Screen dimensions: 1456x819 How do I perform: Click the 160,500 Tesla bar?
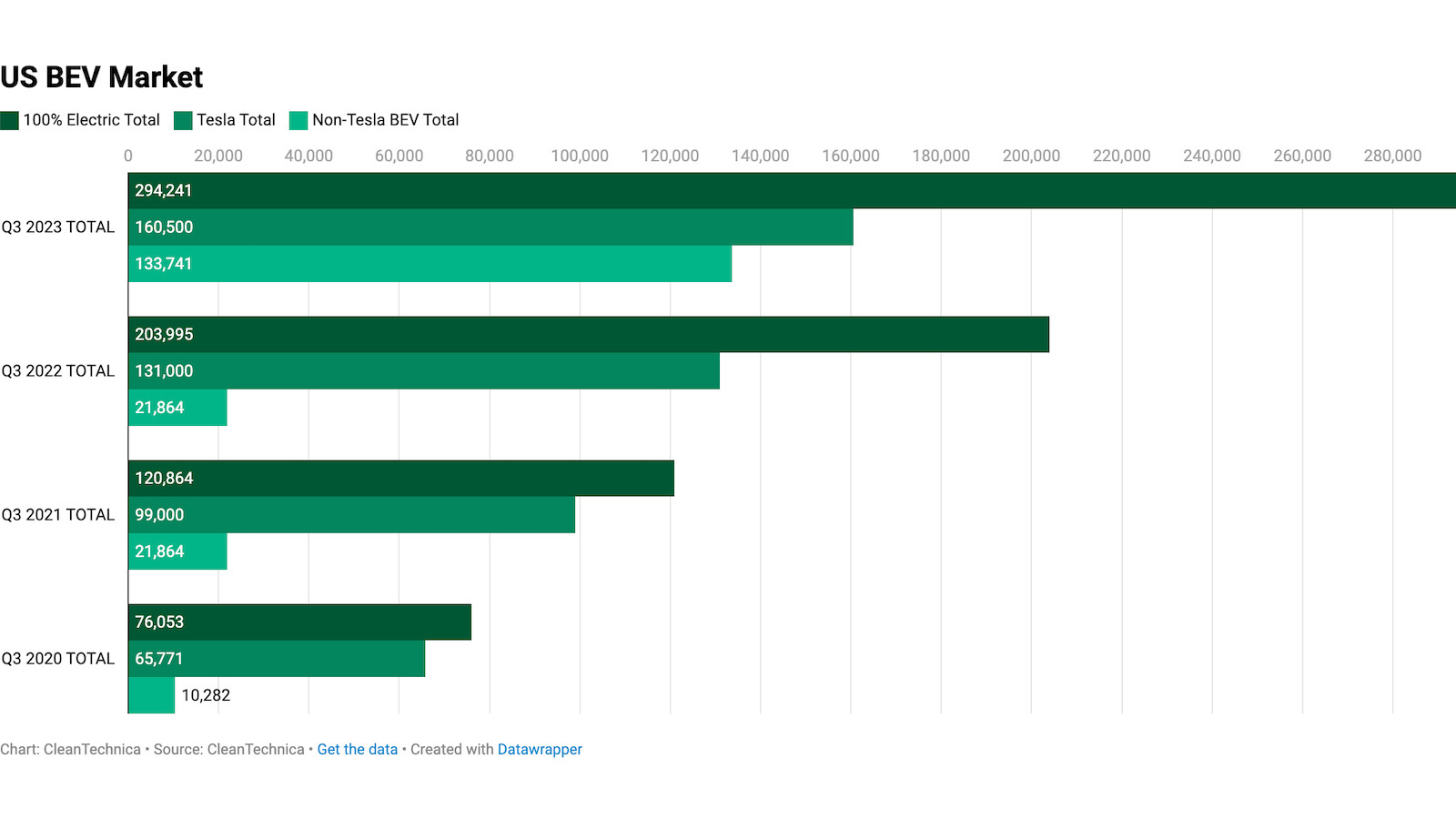(490, 227)
